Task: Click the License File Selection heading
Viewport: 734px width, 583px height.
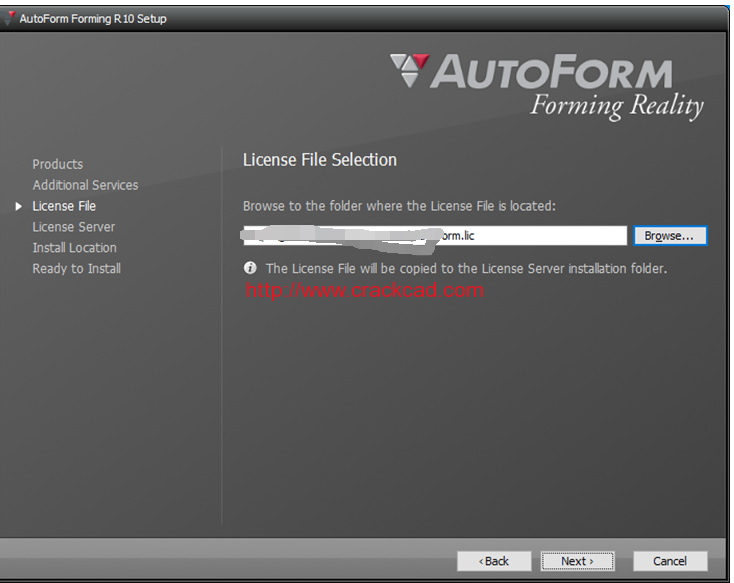Action: click(x=320, y=160)
